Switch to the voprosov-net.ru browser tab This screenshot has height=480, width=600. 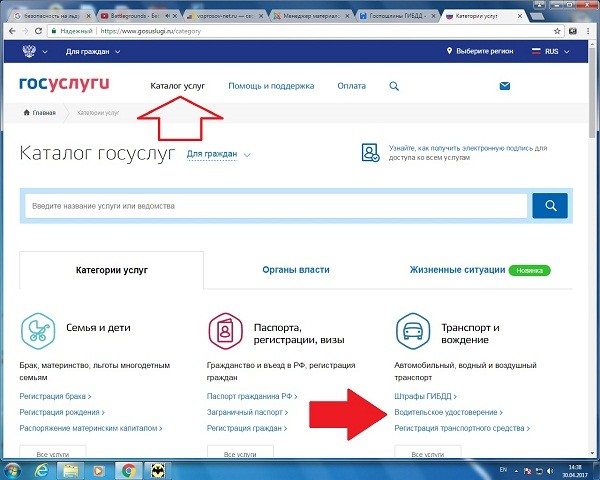click(225, 16)
